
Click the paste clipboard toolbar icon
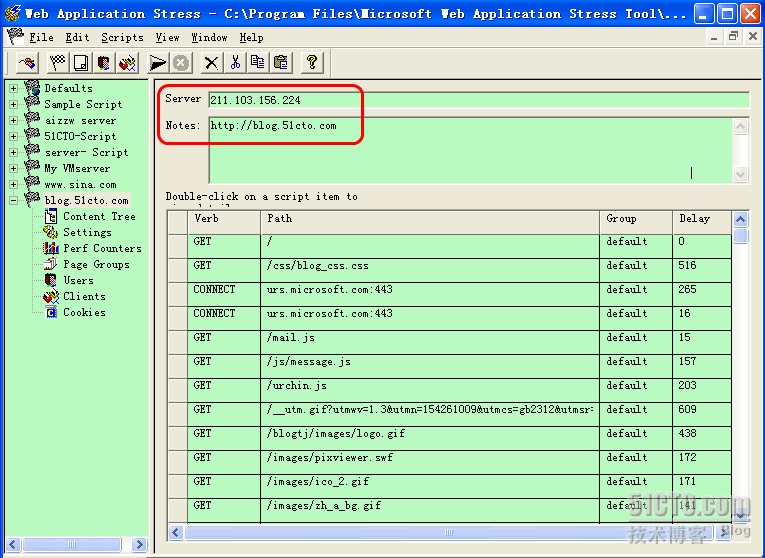(x=281, y=63)
